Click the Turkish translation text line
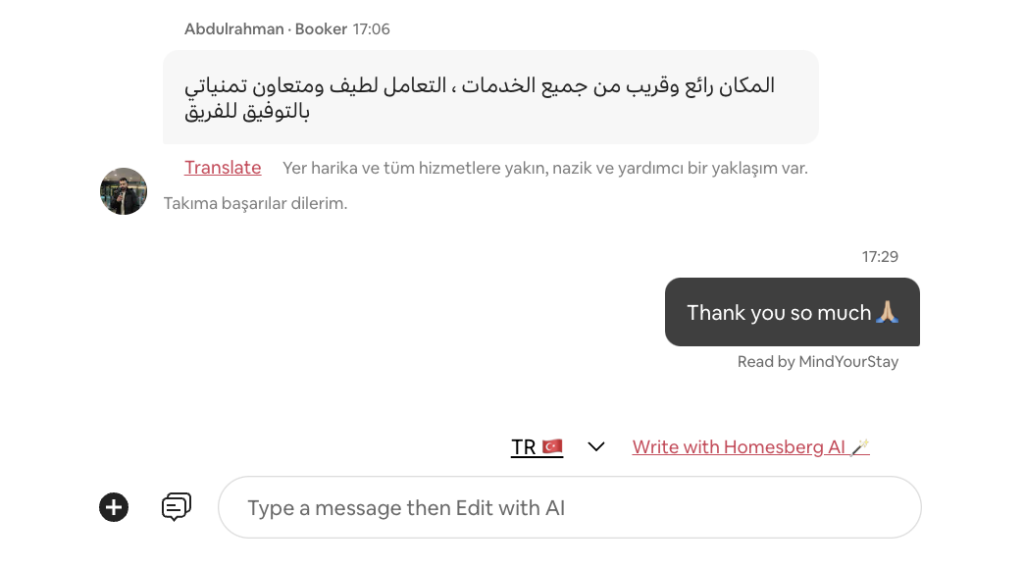The width and height of the screenshot is (1024, 569). tap(545, 169)
